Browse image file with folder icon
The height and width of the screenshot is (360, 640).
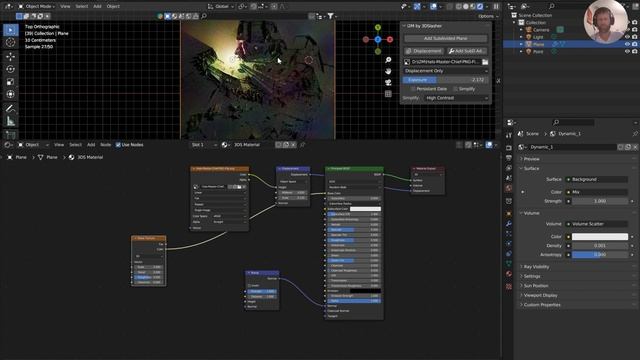(485, 62)
